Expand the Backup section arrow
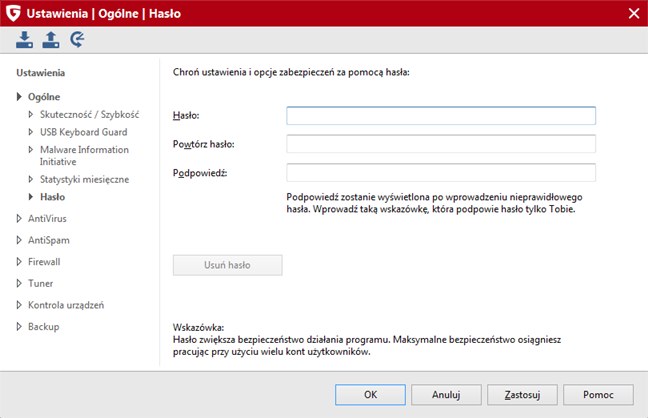The height and width of the screenshot is (418, 648). [x=19, y=326]
